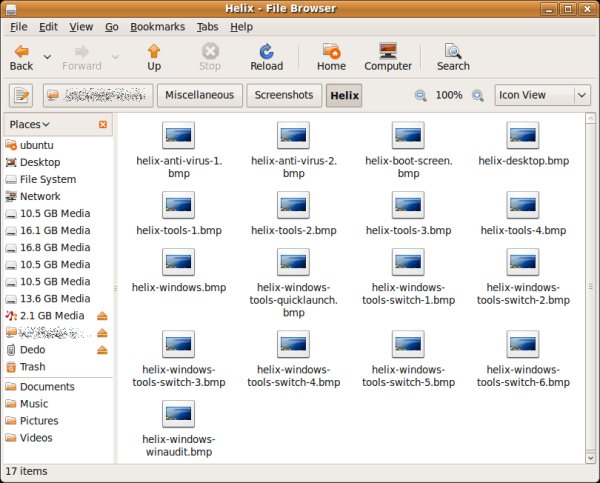The width and height of the screenshot is (600, 483).
Task: Open Computer from the toolbar
Action: click(x=388, y=56)
